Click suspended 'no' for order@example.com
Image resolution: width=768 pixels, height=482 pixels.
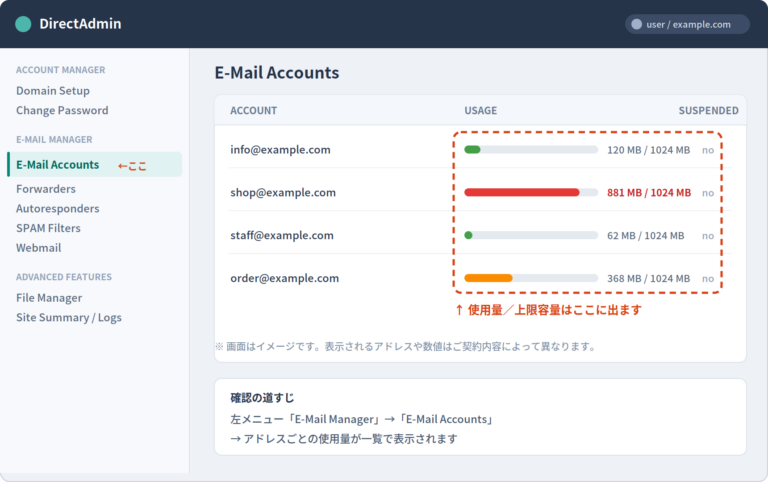pos(708,279)
